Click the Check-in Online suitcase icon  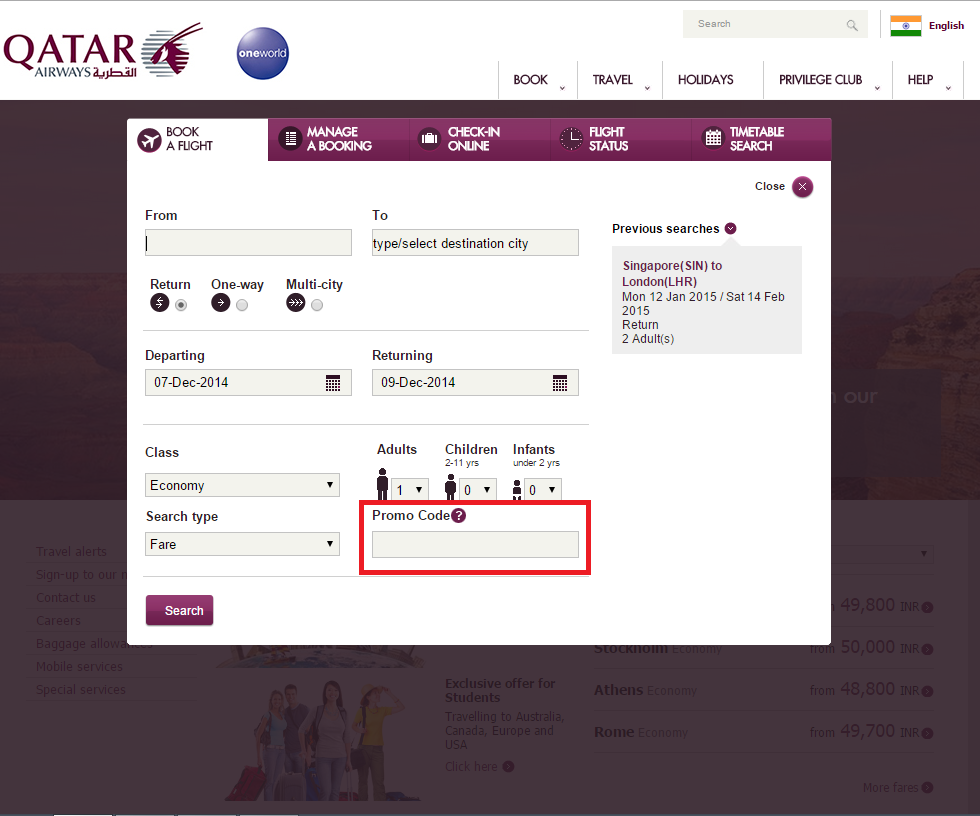429,139
